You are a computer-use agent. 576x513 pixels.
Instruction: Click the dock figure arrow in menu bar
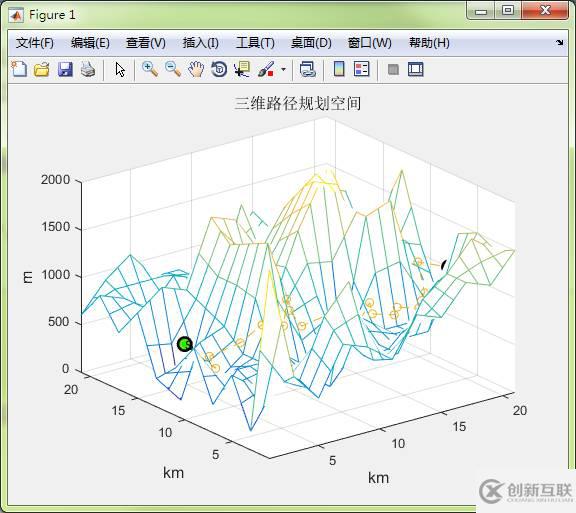(559, 43)
